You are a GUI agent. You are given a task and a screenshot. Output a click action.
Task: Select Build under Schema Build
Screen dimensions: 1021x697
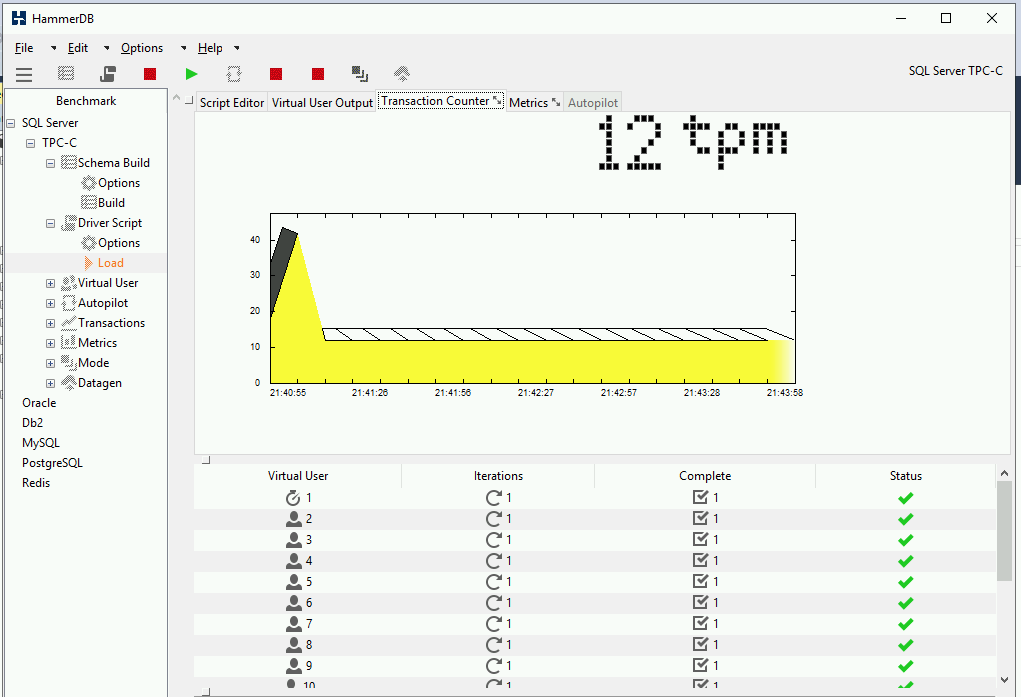click(x=111, y=203)
